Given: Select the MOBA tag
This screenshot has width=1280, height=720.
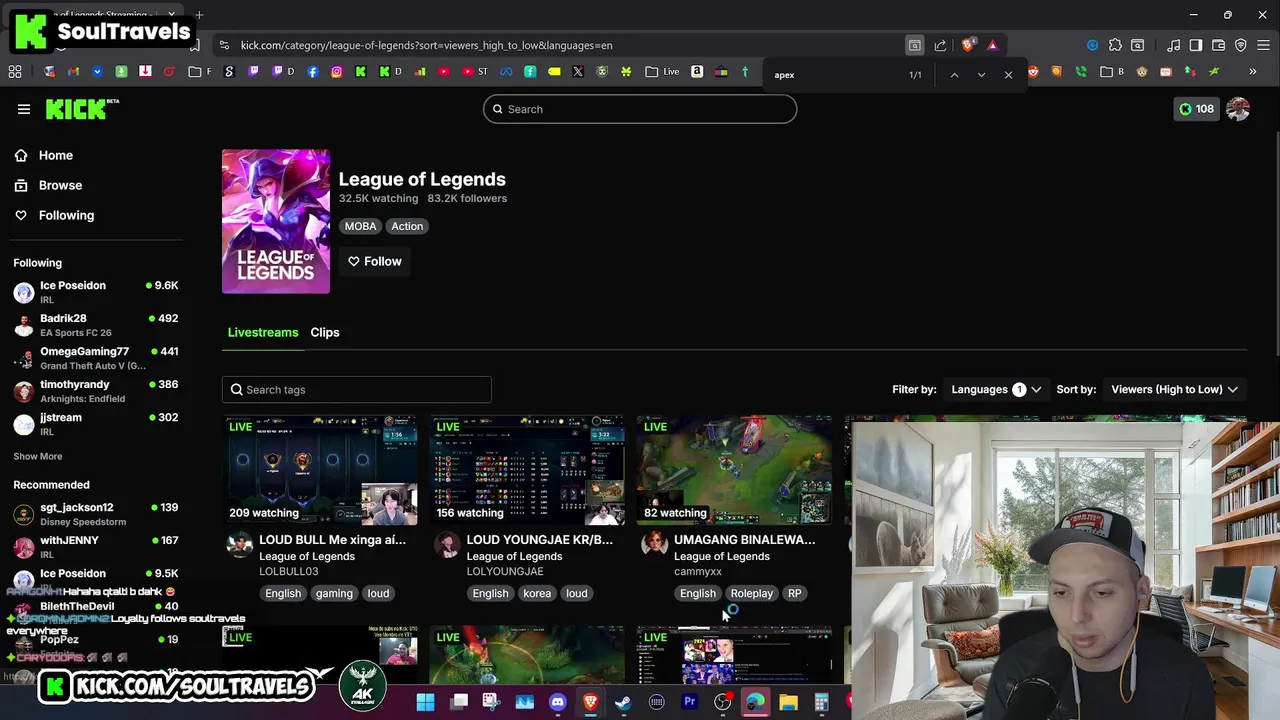Looking at the screenshot, I should click(x=360, y=226).
